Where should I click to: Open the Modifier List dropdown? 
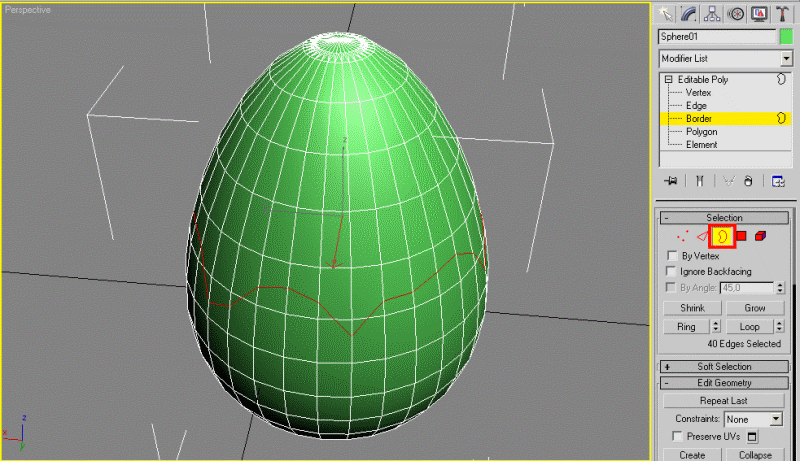pyautogui.click(x=725, y=59)
